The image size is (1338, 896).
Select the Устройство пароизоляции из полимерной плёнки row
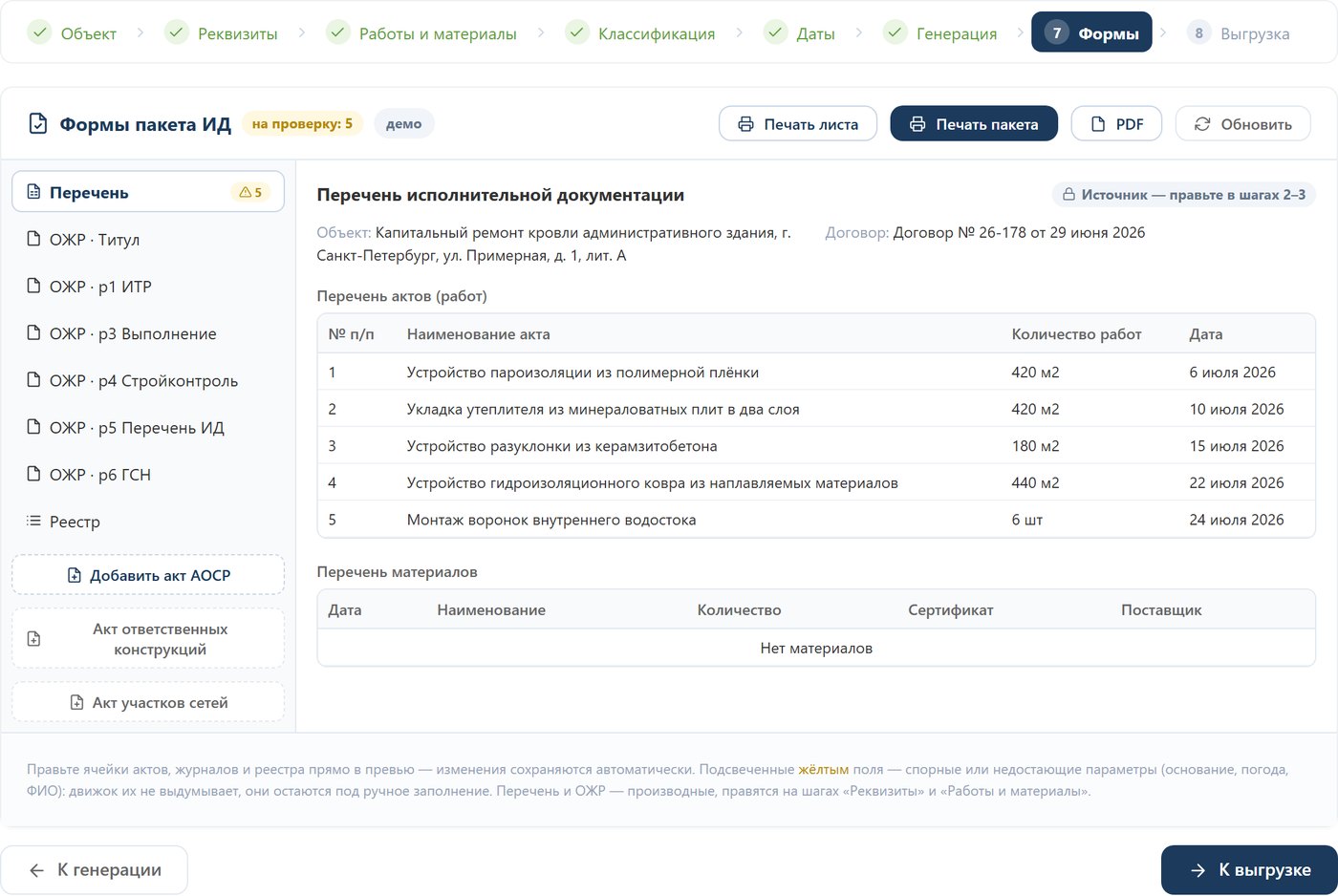click(x=816, y=373)
